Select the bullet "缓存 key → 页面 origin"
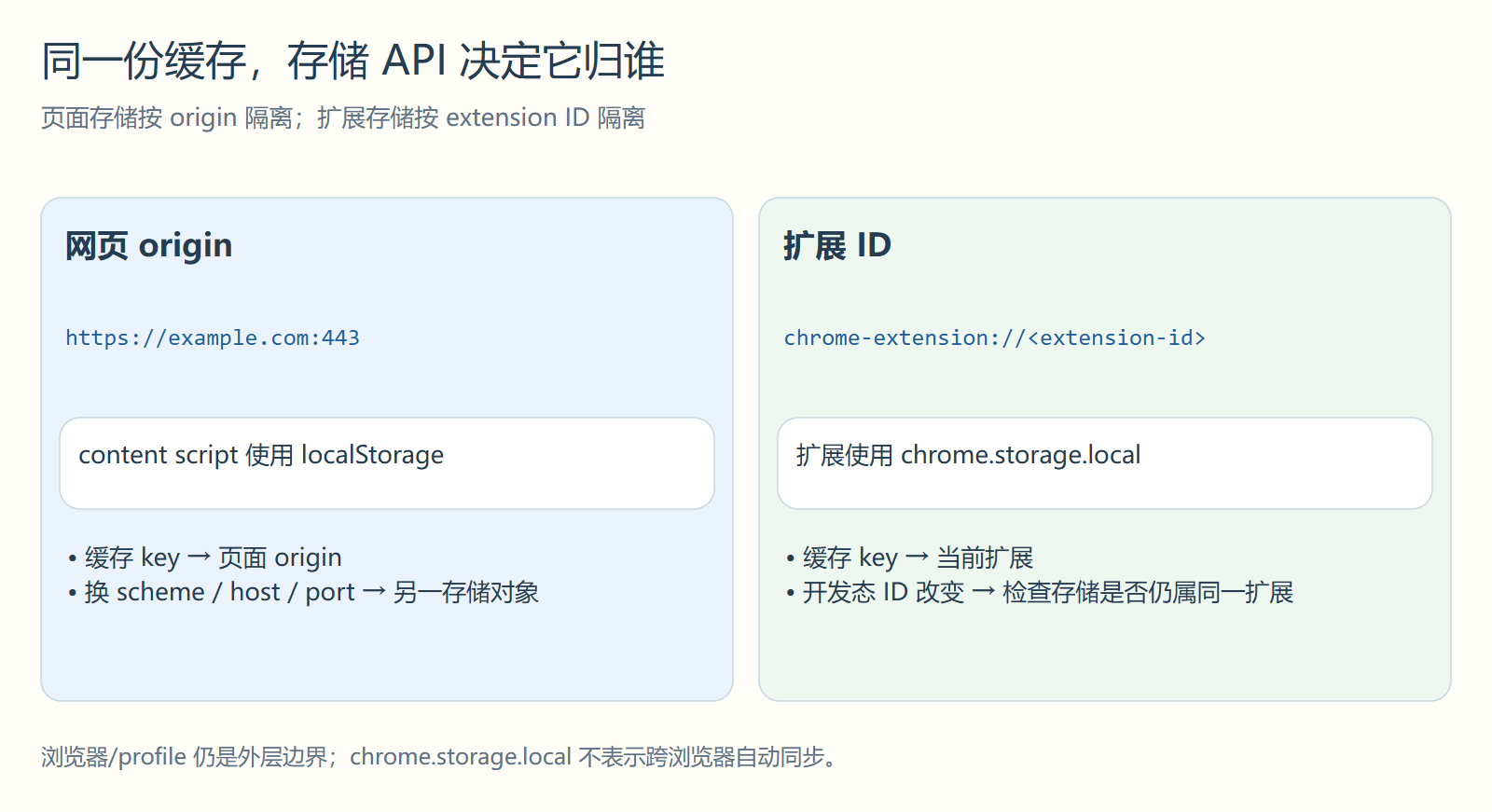This screenshot has width=1492, height=812. click(205, 557)
